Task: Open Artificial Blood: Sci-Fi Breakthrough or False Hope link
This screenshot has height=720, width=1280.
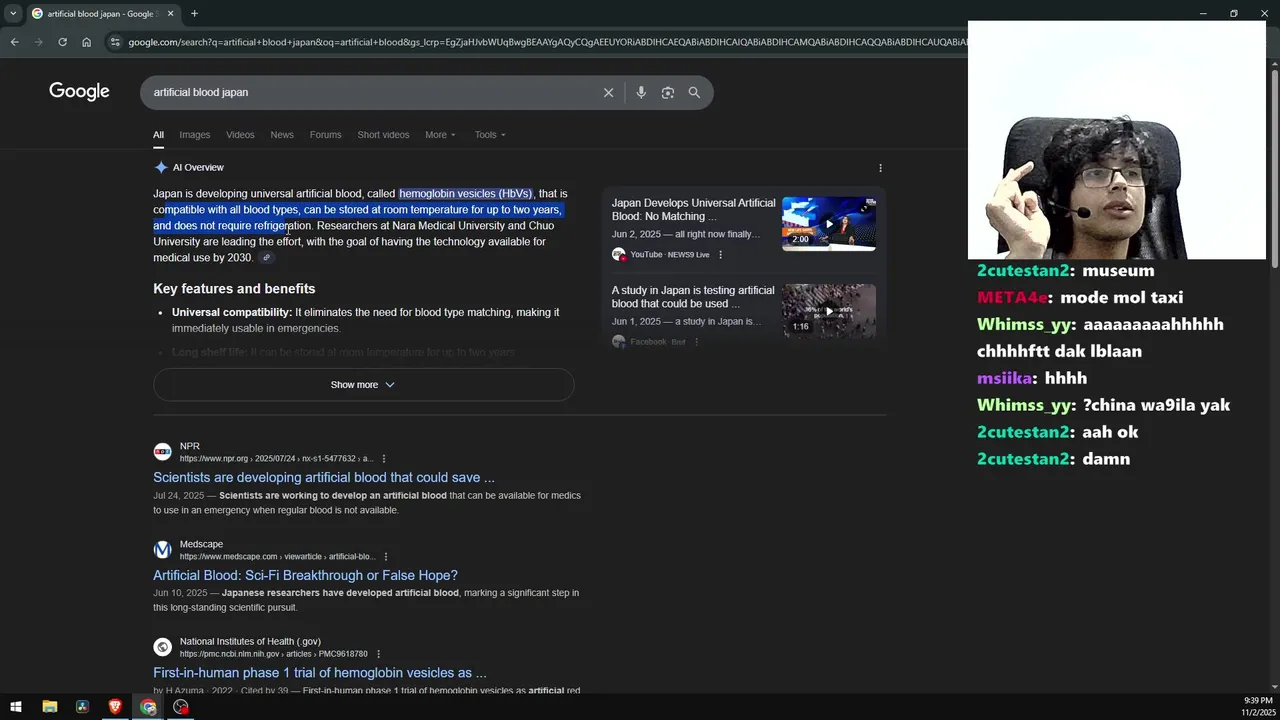Action: click(x=305, y=576)
